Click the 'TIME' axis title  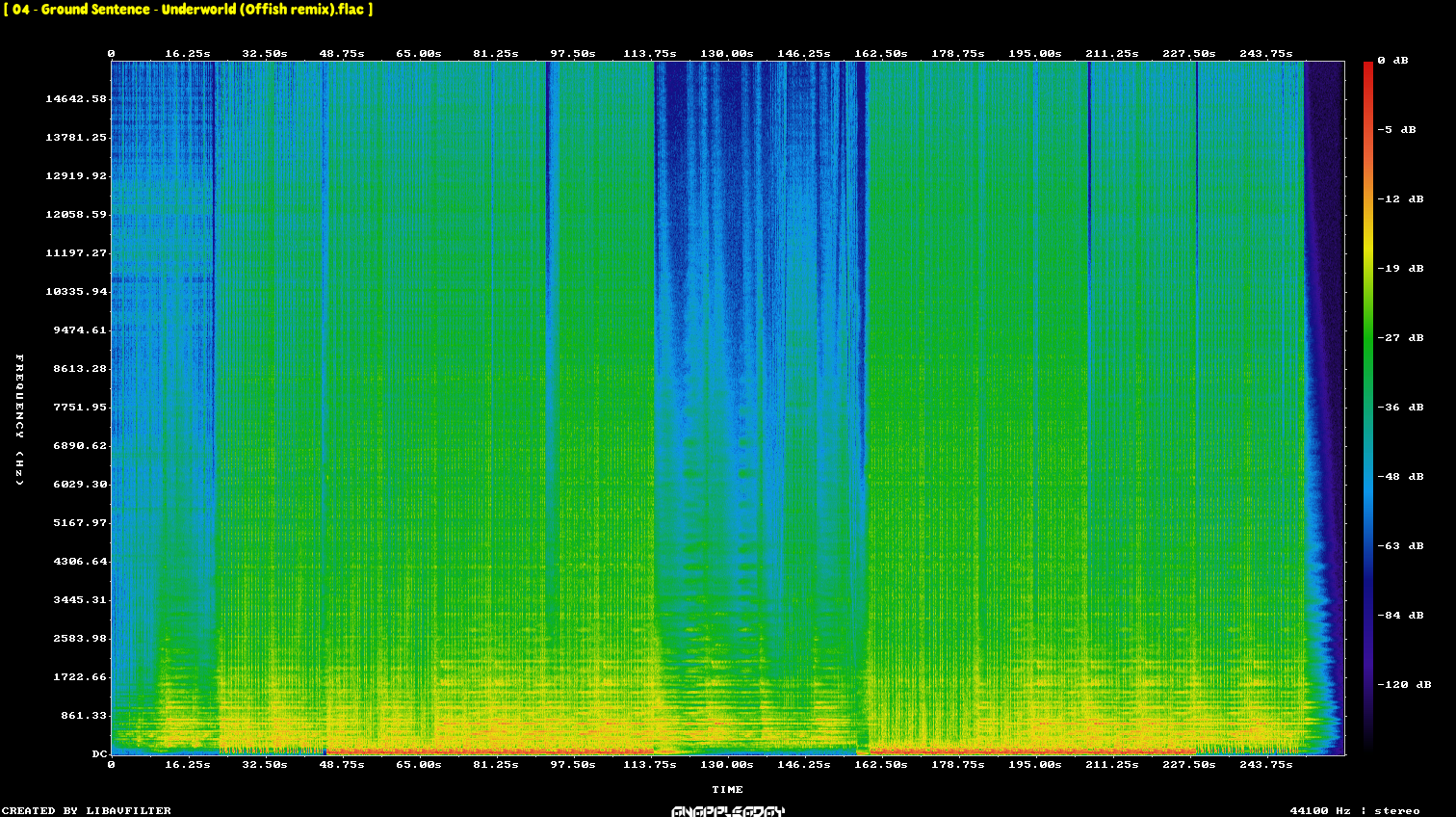[x=727, y=790]
